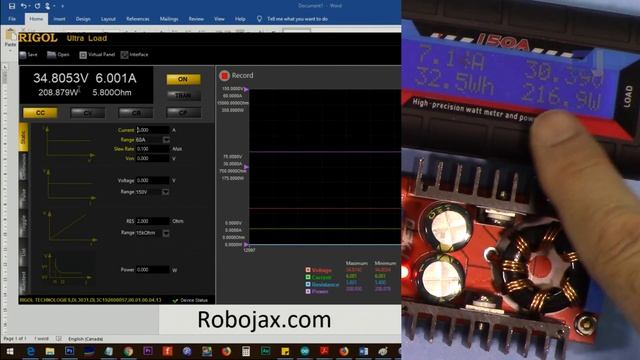Switch to Word via taskbar icon
640x360 pixels.
[363, 351]
